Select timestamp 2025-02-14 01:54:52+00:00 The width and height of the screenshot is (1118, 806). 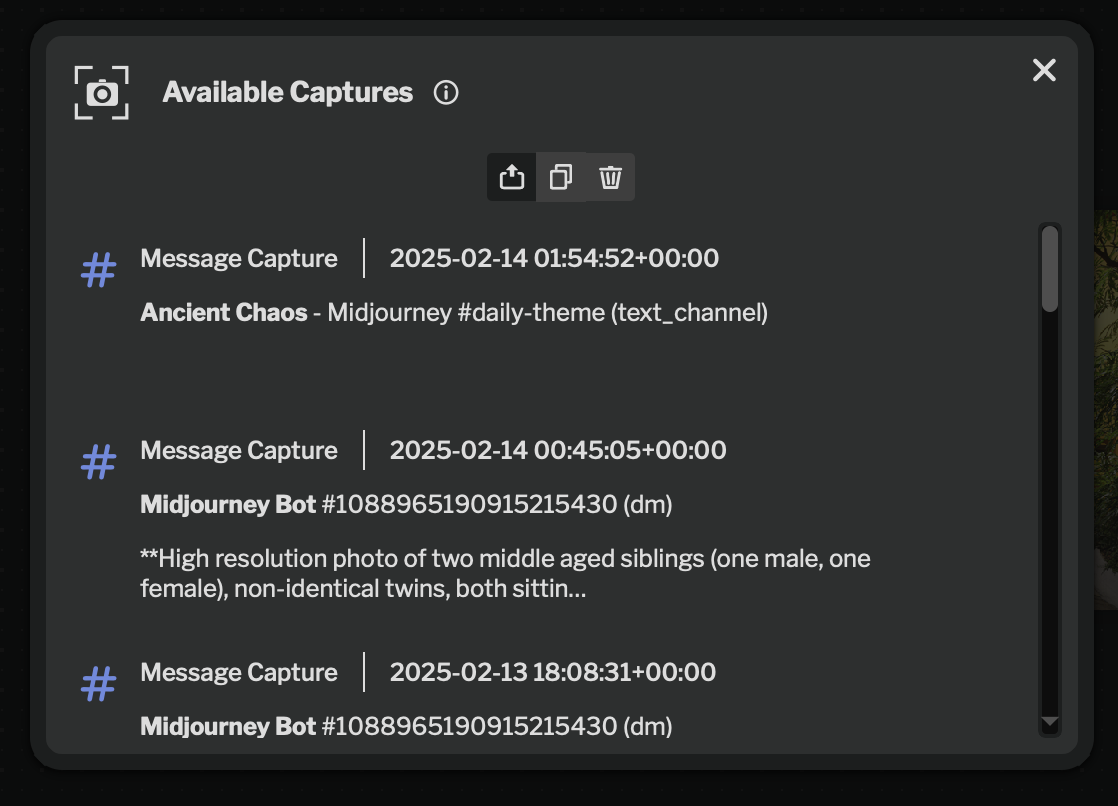pos(554,258)
